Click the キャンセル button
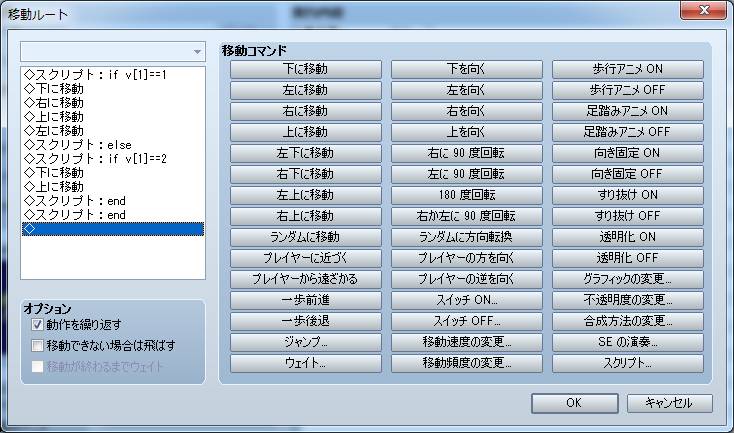Image resolution: width=734 pixels, height=433 pixels. 670,403
